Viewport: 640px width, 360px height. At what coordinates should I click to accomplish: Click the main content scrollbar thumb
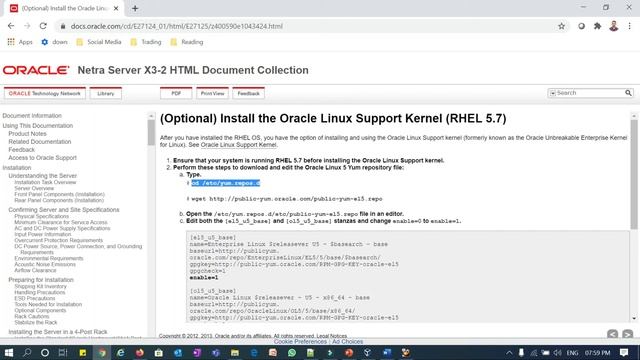(x=633, y=174)
